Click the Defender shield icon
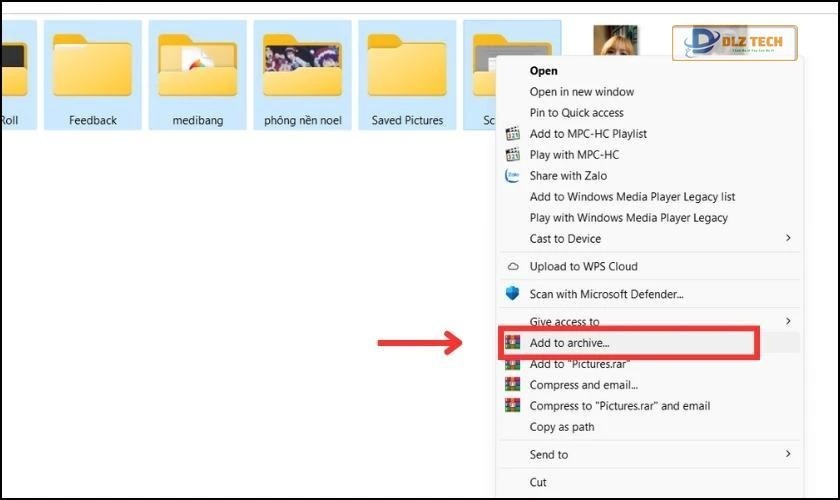The width and height of the screenshot is (840, 500). pyautogui.click(x=513, y=294)
